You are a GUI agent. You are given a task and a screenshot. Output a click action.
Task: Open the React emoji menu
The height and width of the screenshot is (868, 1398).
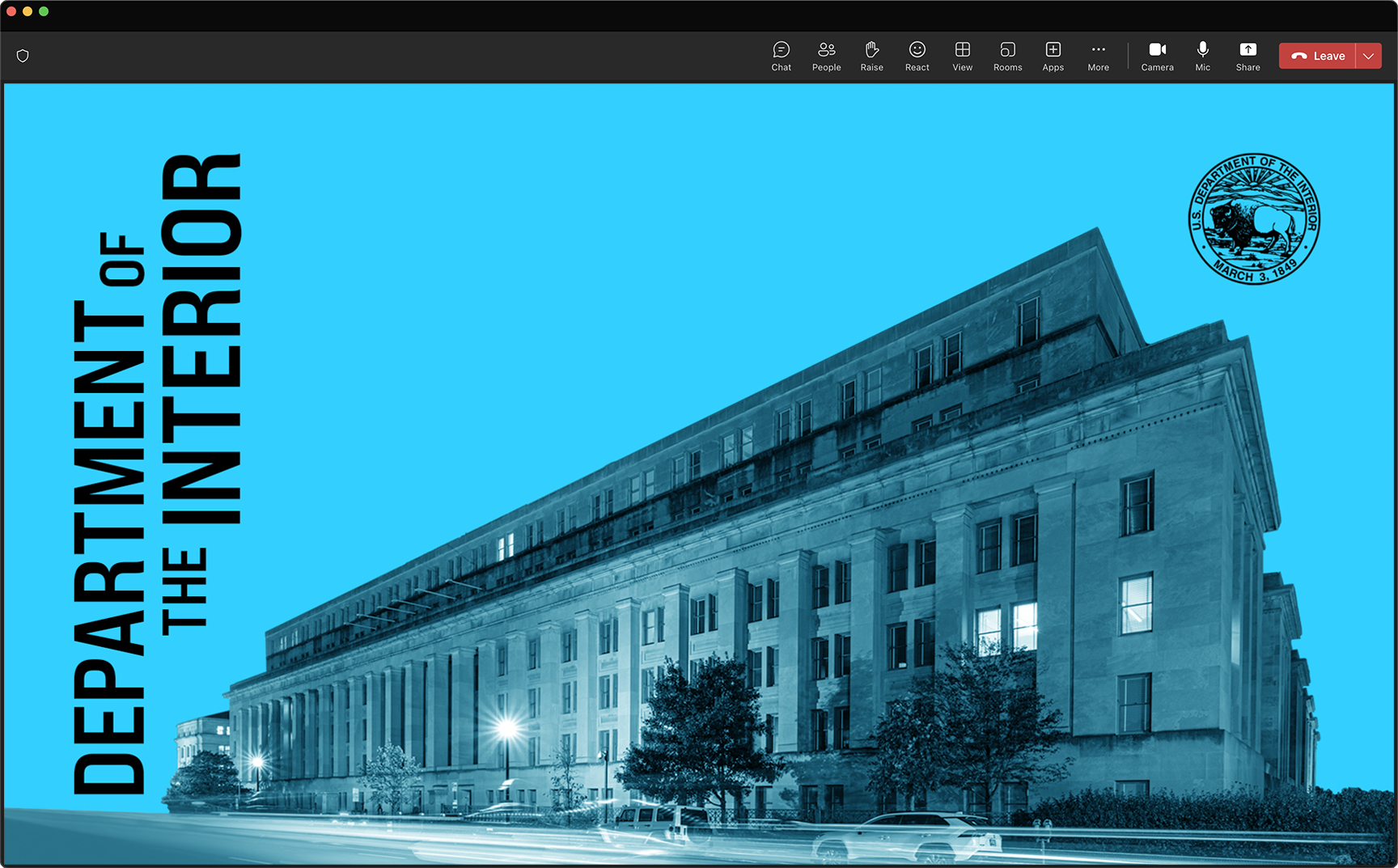click(x=917, y=56)
